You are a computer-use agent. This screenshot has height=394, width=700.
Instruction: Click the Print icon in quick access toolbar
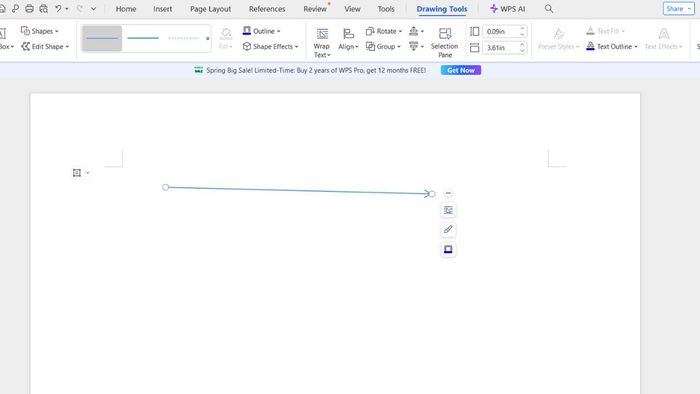pos(29,8)
